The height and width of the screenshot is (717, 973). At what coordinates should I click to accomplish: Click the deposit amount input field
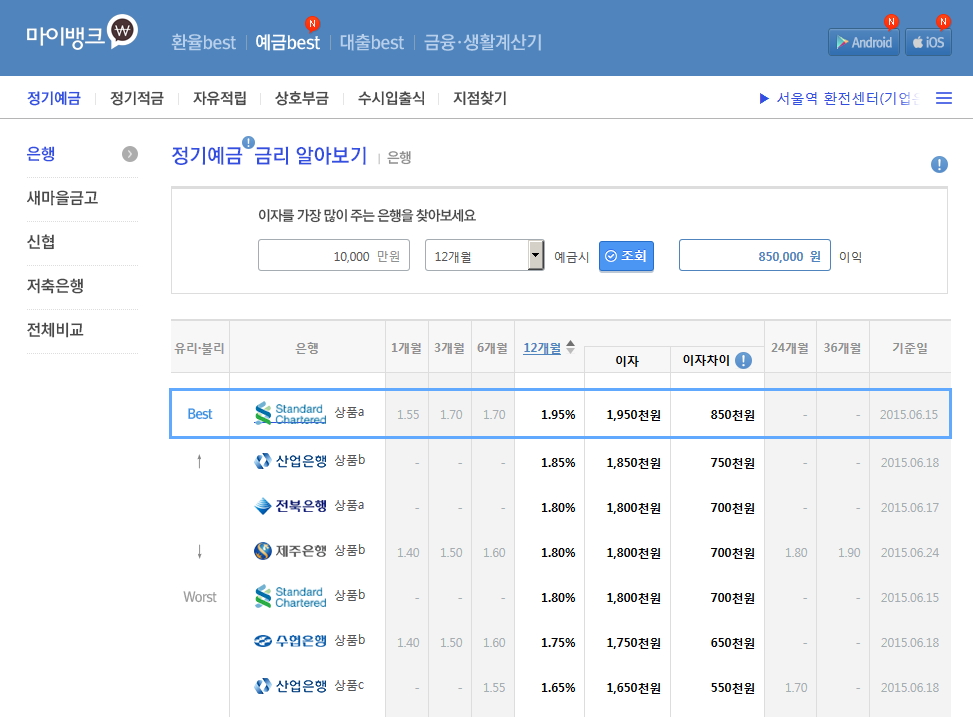(334, 256)
